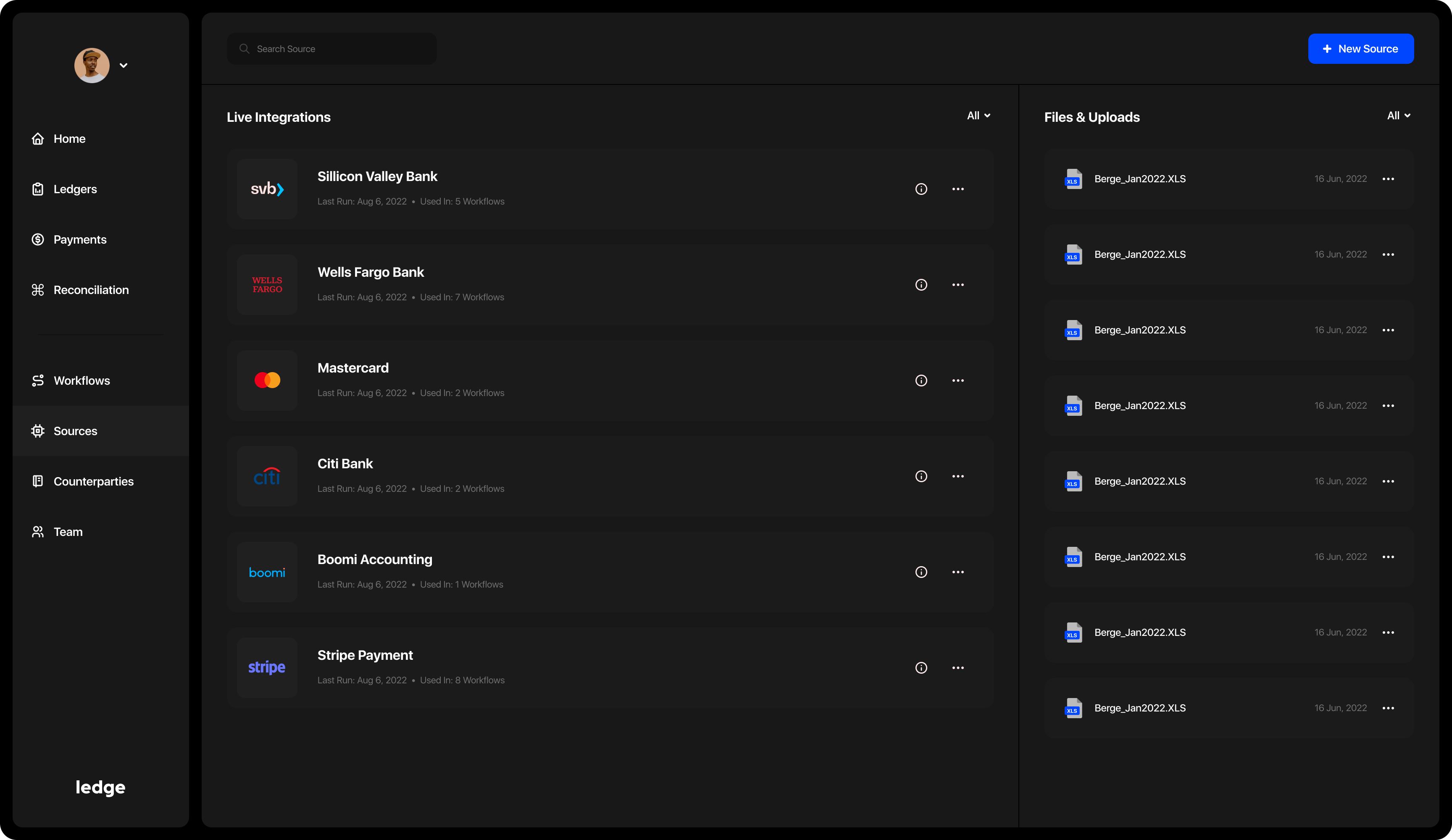Click the info icon for Mastercard
1452x840 pixels.
[x=921, y=380]
